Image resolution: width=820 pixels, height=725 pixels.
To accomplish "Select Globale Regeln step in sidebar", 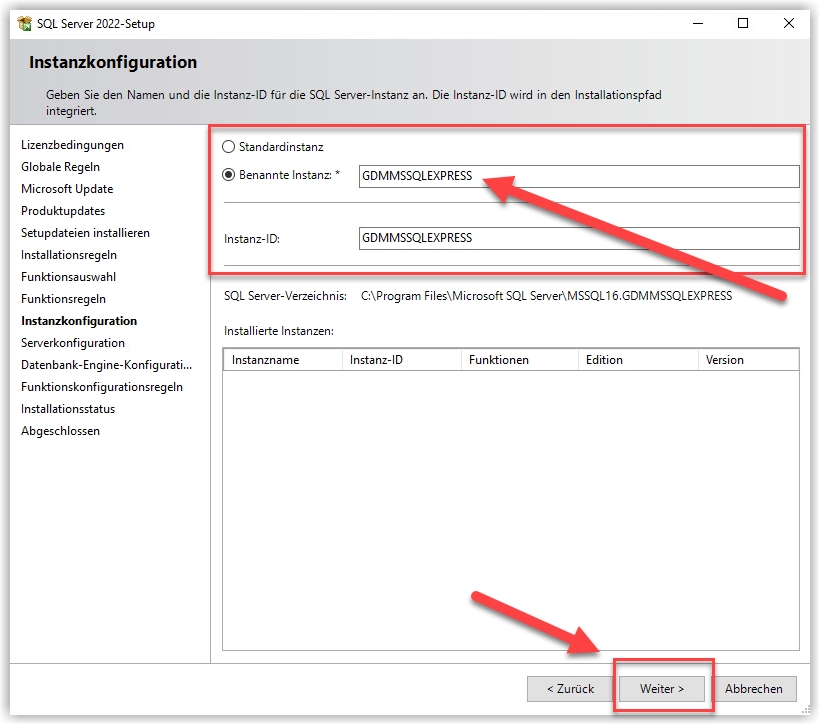I will (60, 167).
